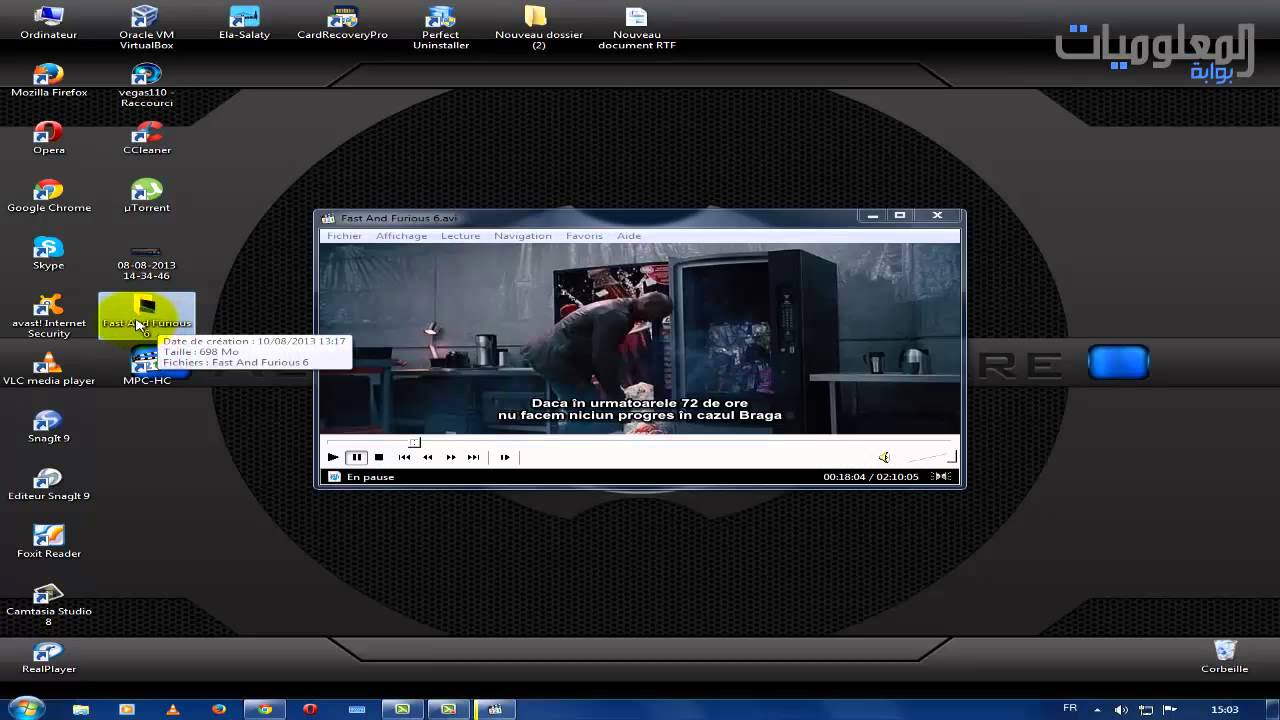Click the video seek bar thumb
Viewport: 1280px width, 720px height.
coord(415,442)
